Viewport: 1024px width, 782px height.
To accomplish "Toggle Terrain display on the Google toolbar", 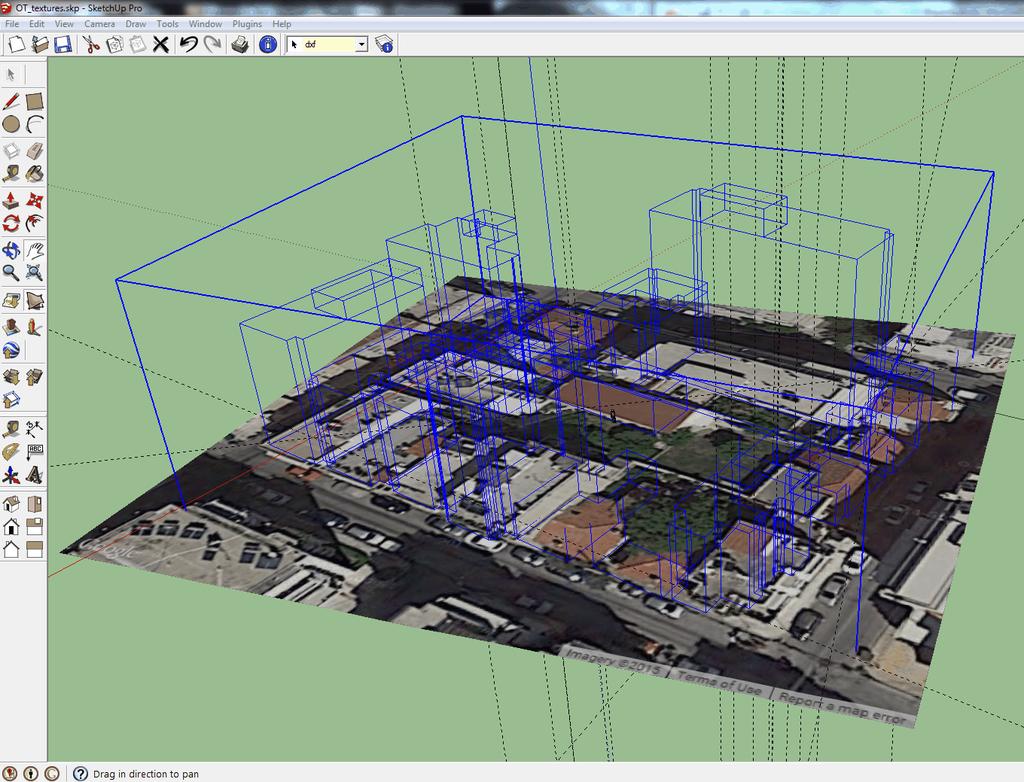I will point(34,301).
